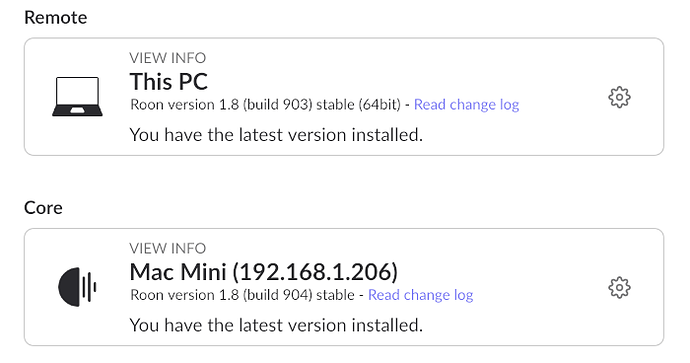Click the build 903 version text
This screenshot has height=363, width=690.
[x=265, y=105]
